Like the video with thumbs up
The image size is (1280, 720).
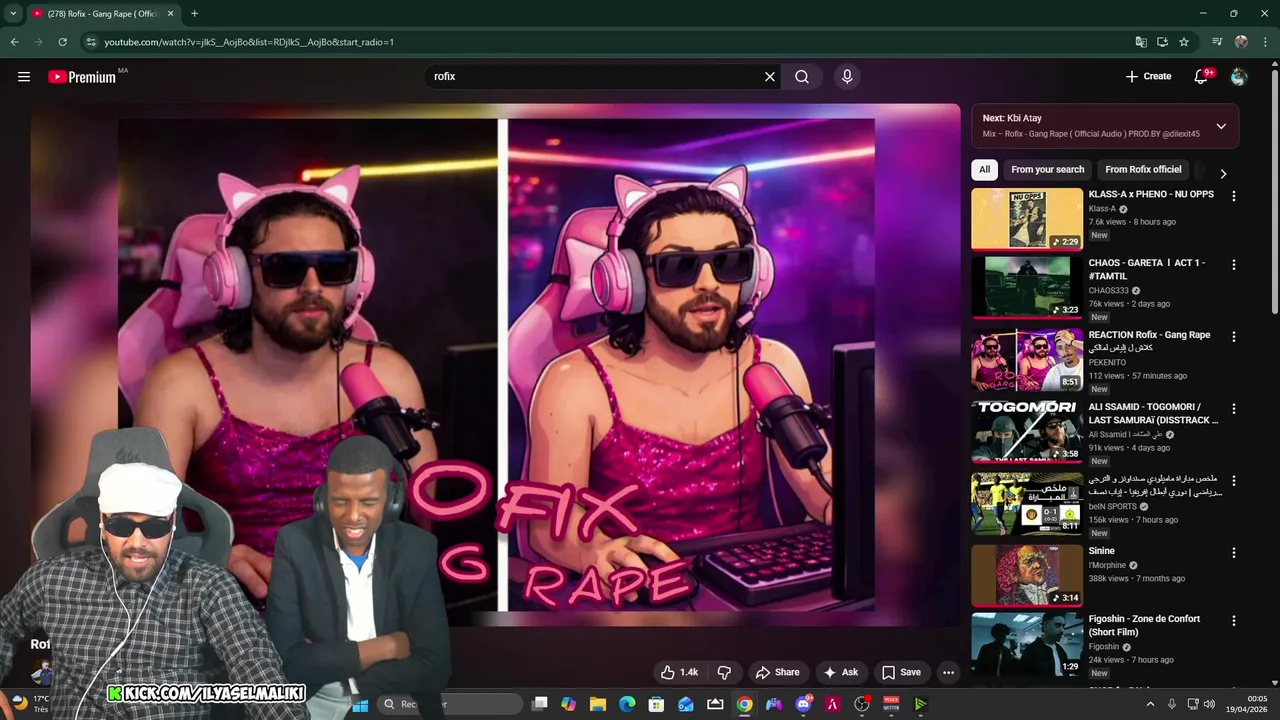[x=679, y=672]
